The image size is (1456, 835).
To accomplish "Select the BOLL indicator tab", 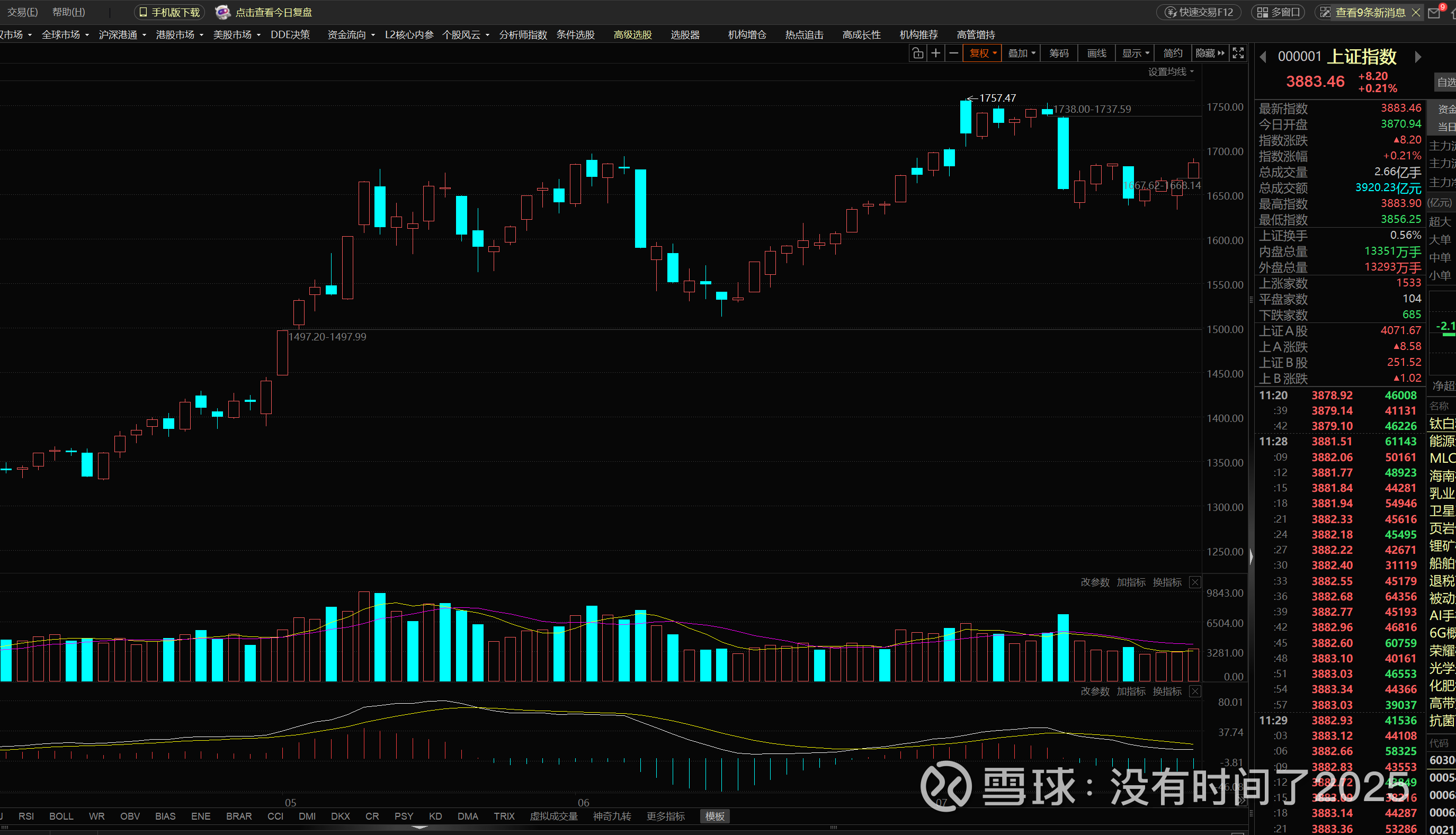I will pos(61,816).
